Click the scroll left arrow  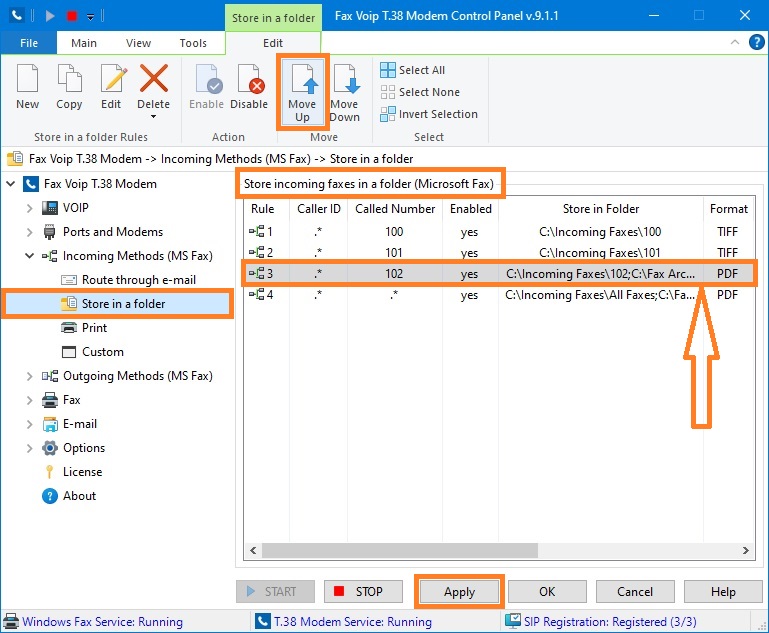point(253,551)
